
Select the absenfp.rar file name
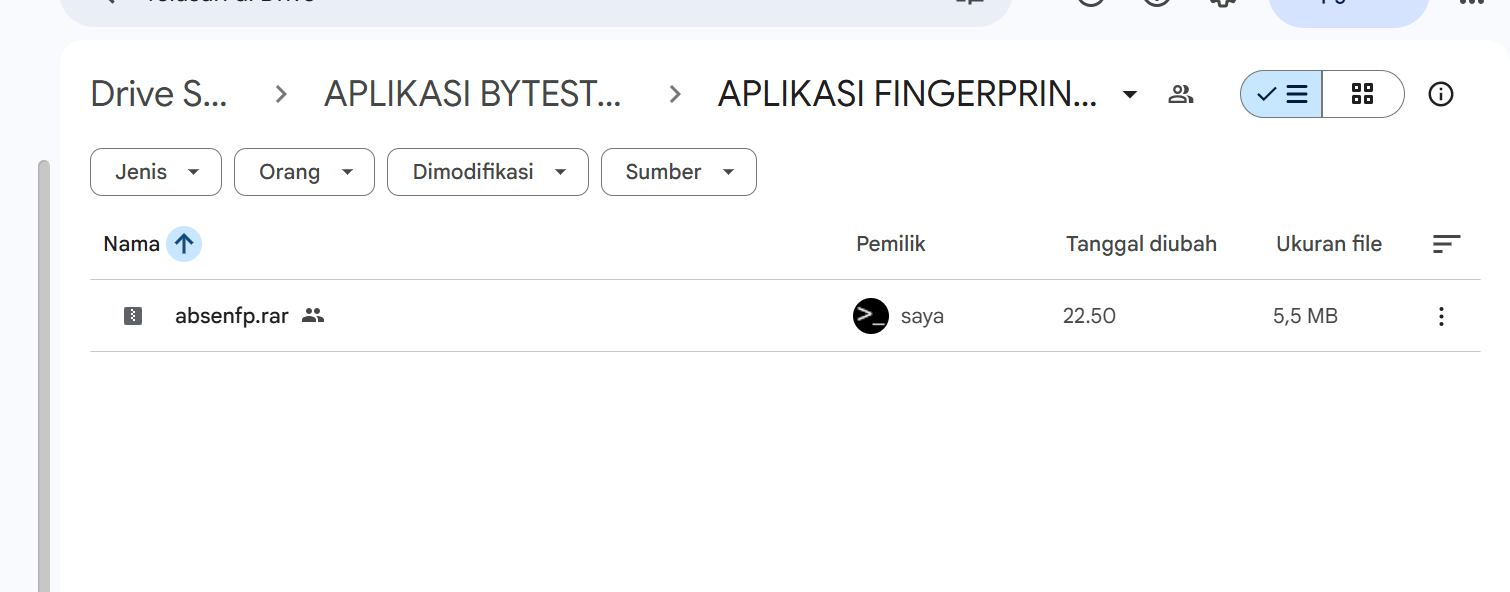232,316
